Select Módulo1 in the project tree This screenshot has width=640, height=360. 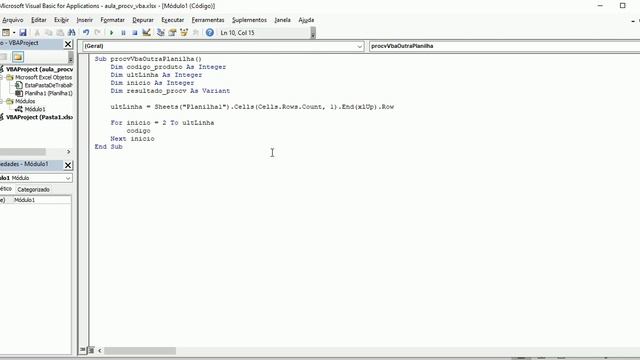point(35,109)
